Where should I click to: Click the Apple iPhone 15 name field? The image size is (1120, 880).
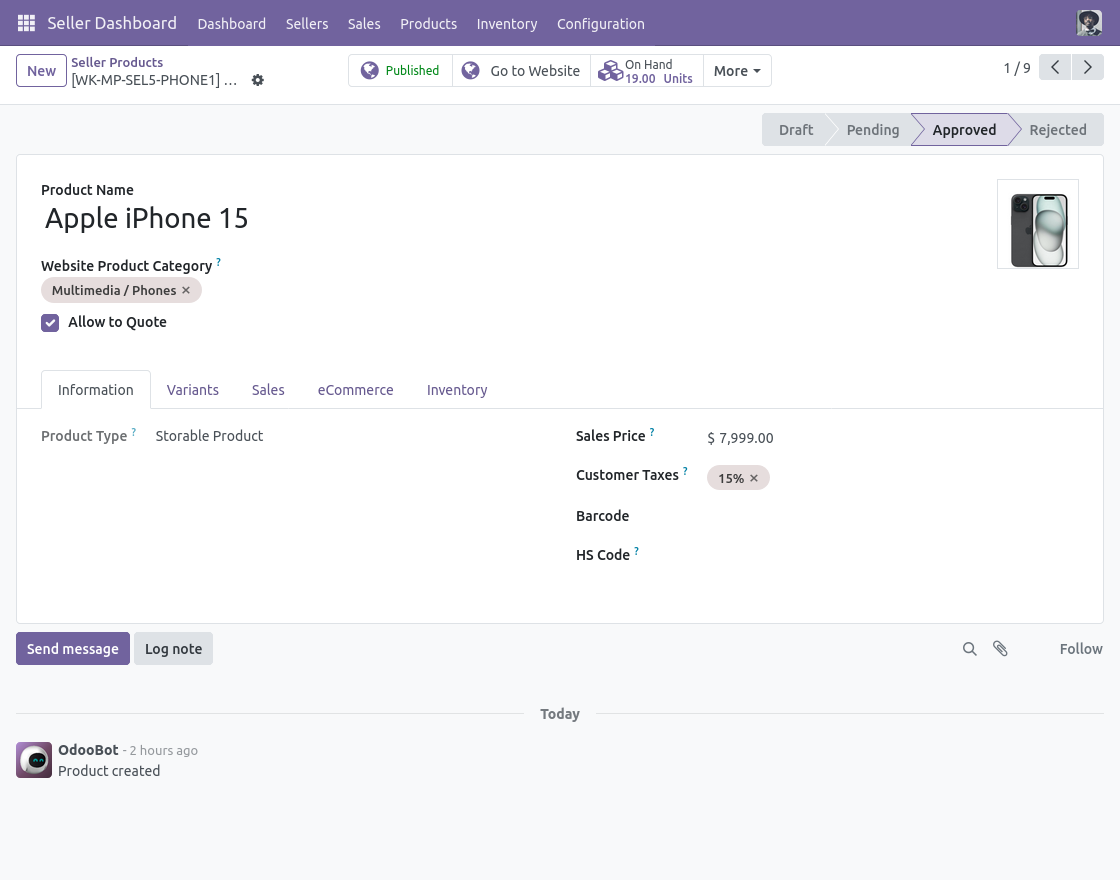pos(146,219)
